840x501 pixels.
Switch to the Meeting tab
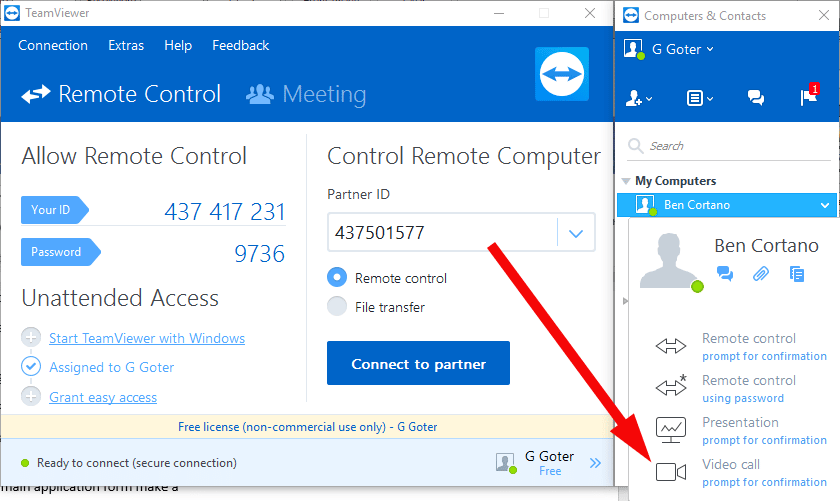click(x=306, y=94)
